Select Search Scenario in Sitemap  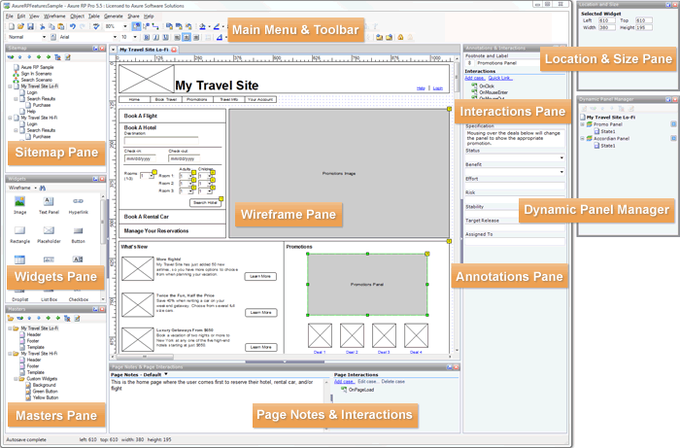click(36, 80)
